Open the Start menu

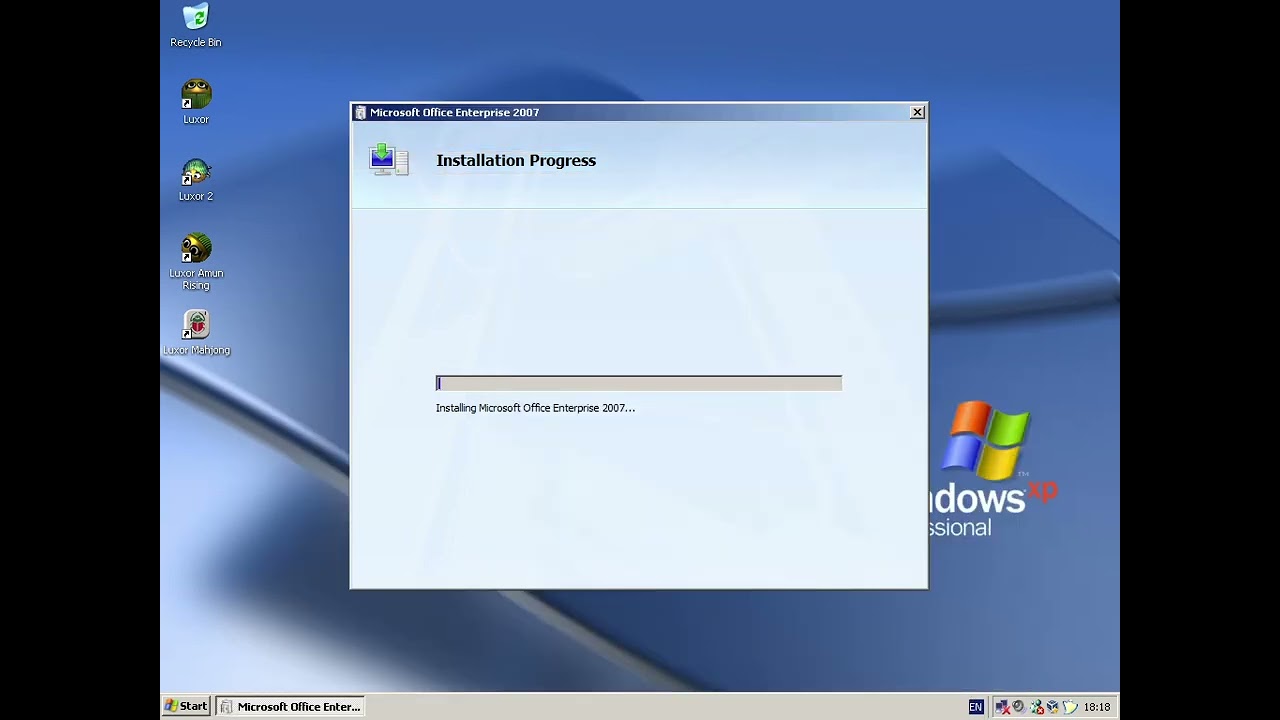coord(186,706)
